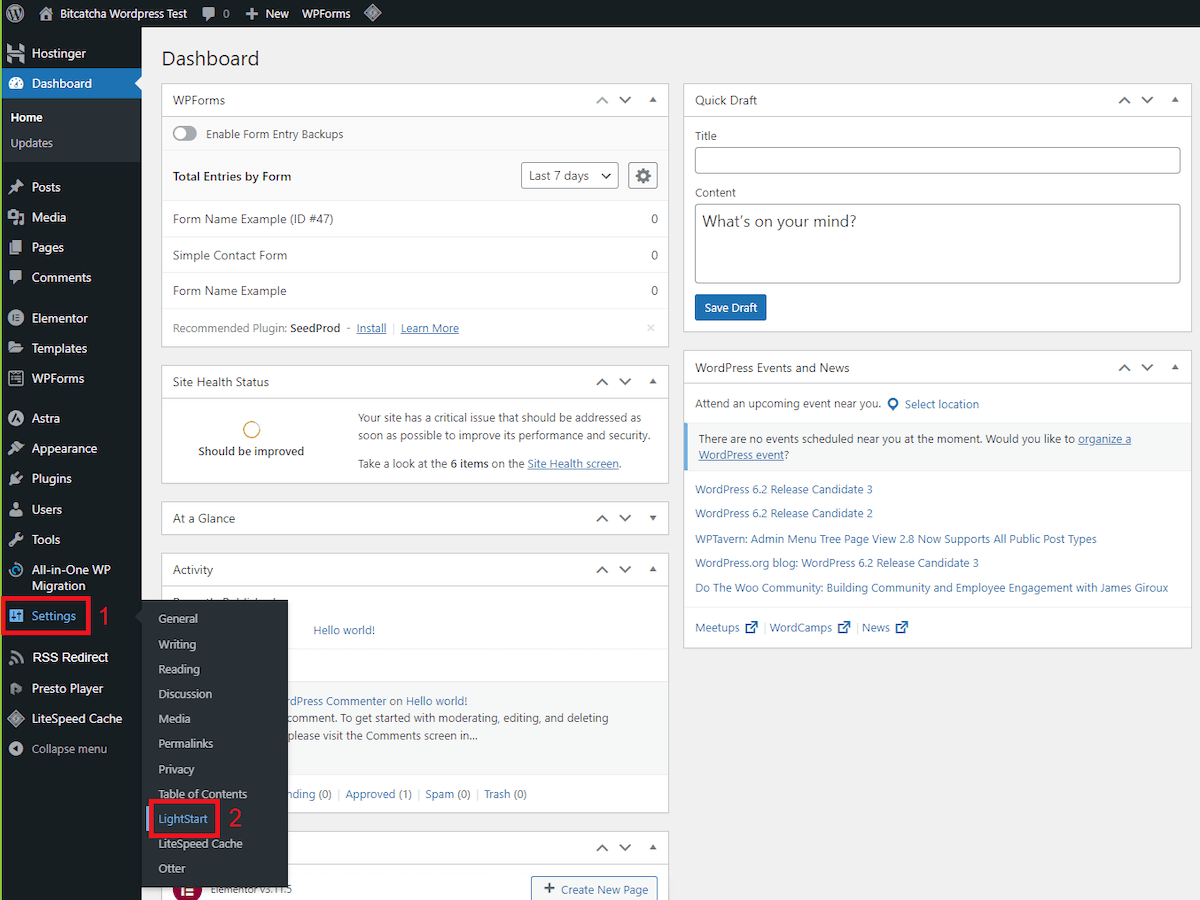Dismiss the SeedProd recommended plugin notice

651,328
